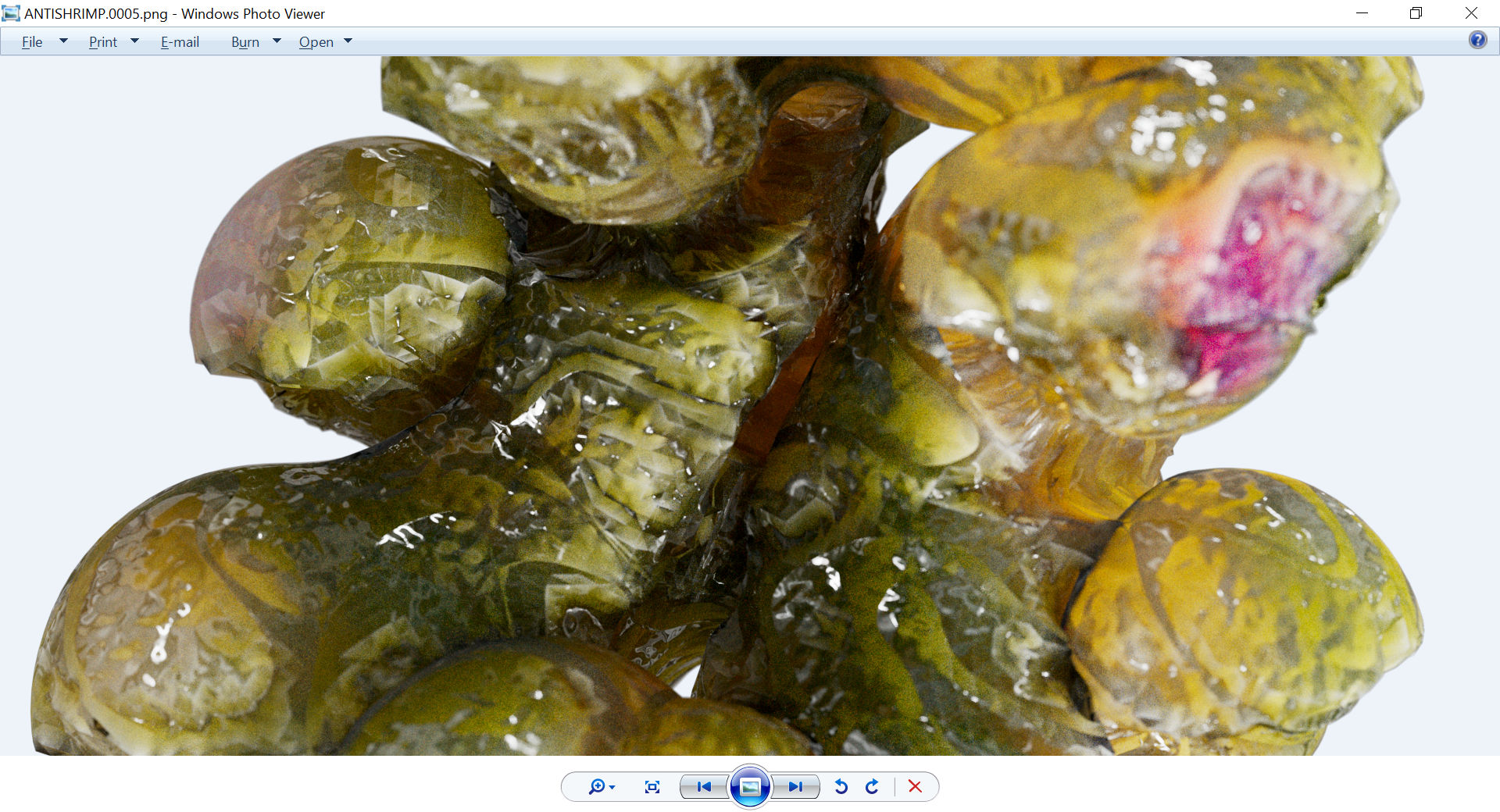Open the File menu
This screenshot has width=1500, height=812.
point(32,42)
